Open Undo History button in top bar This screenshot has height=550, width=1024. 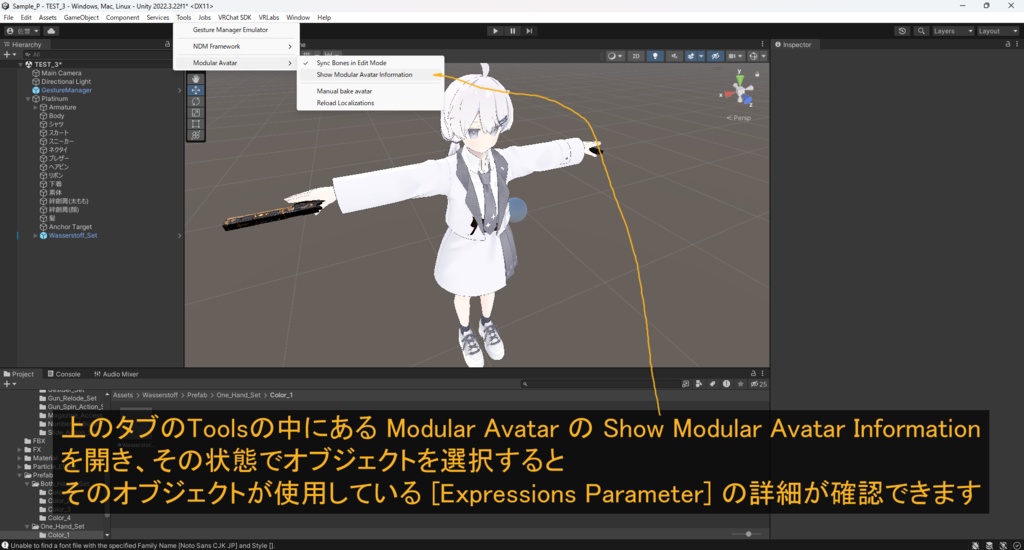[x=902, y=31]
